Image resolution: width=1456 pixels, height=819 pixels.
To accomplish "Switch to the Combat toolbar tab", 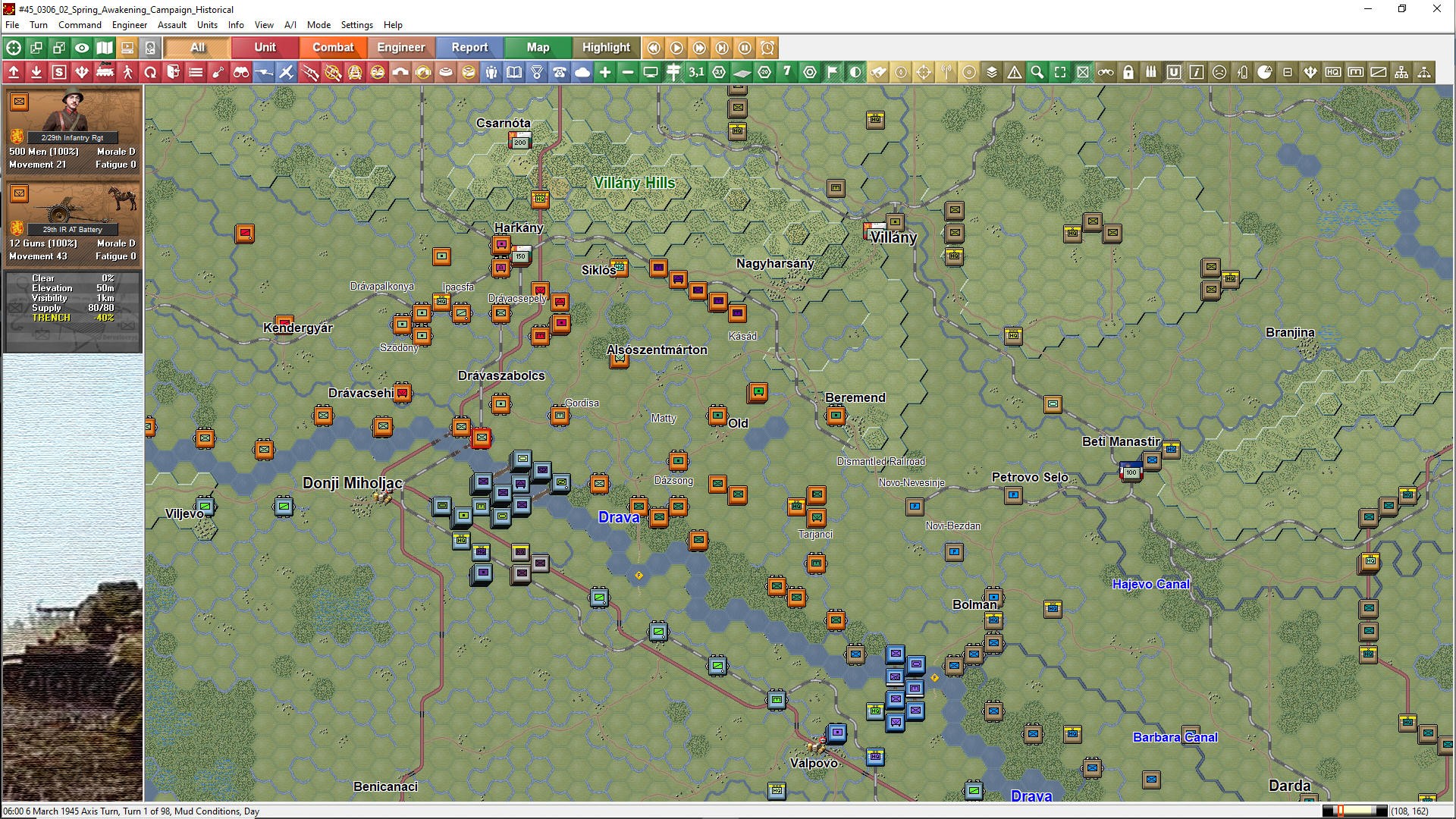I will [x=333, y=47].
